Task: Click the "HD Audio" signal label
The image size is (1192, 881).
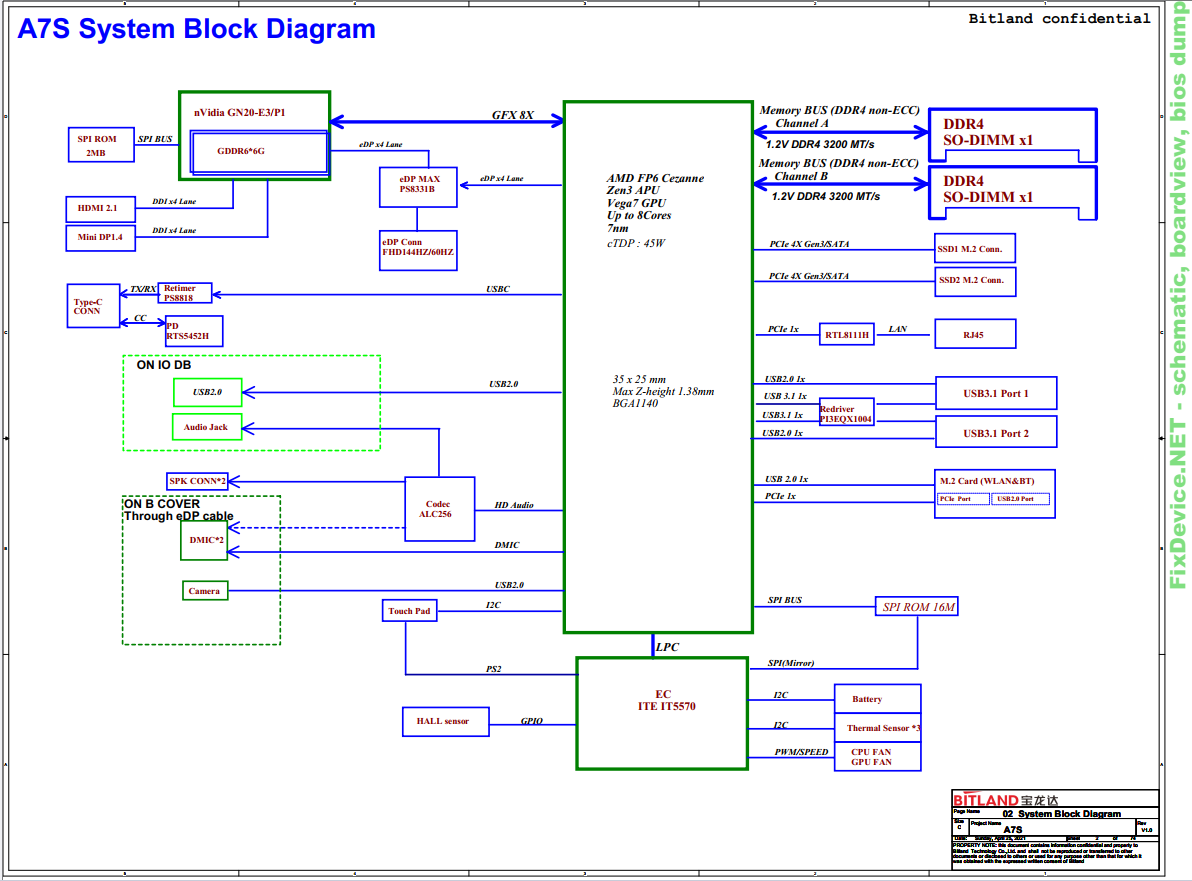Action: [x=514, y=505]
